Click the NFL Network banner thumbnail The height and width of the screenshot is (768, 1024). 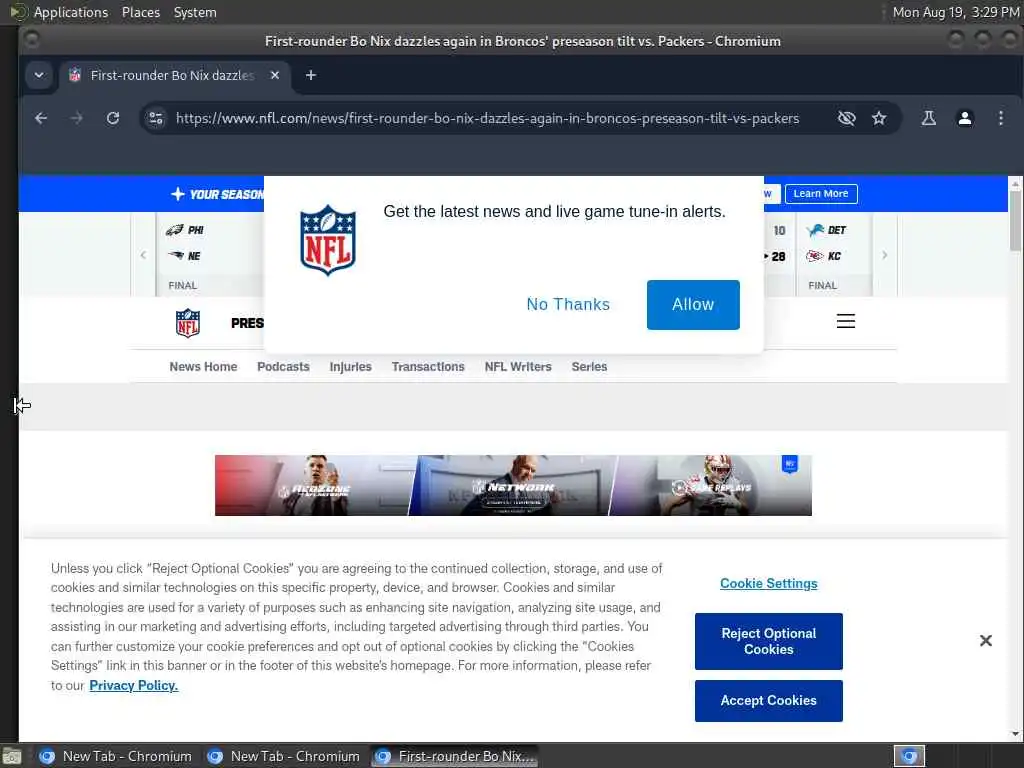tap(513, 485)
